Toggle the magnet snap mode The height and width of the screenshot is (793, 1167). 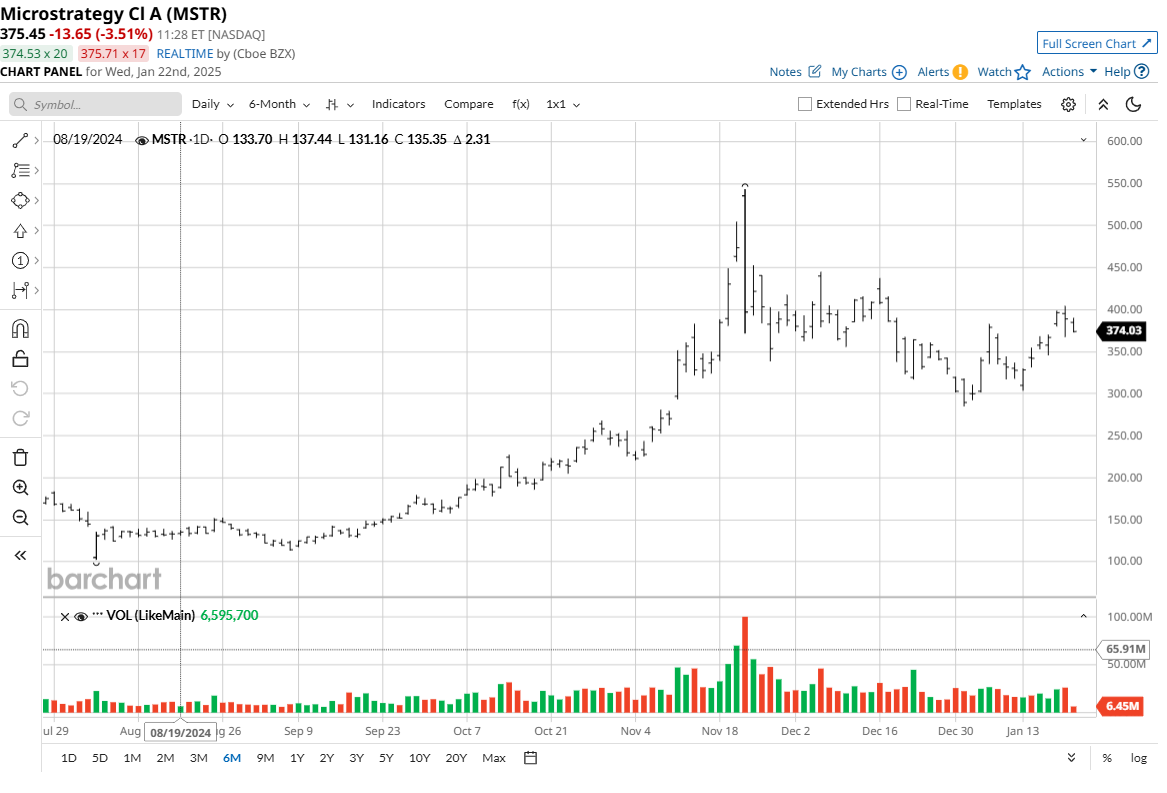pyautogui.click(x=20, y=328)
